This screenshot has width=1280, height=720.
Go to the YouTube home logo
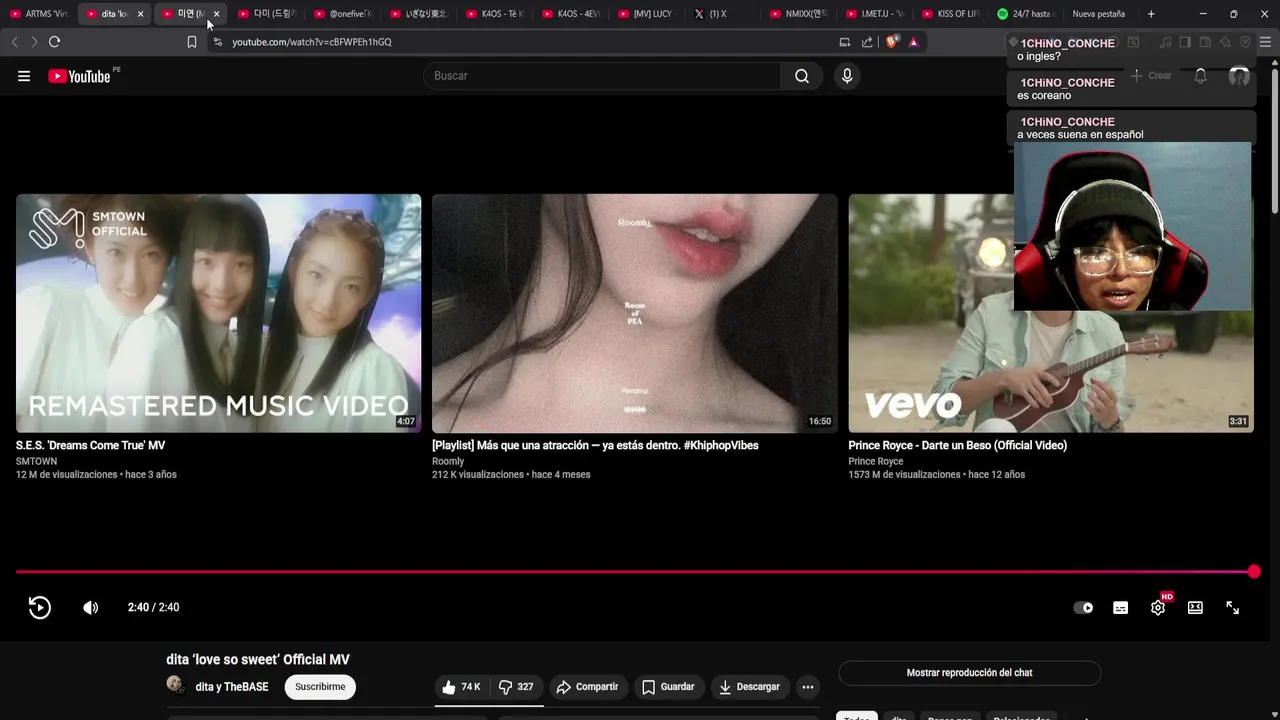tap(80, 76)
